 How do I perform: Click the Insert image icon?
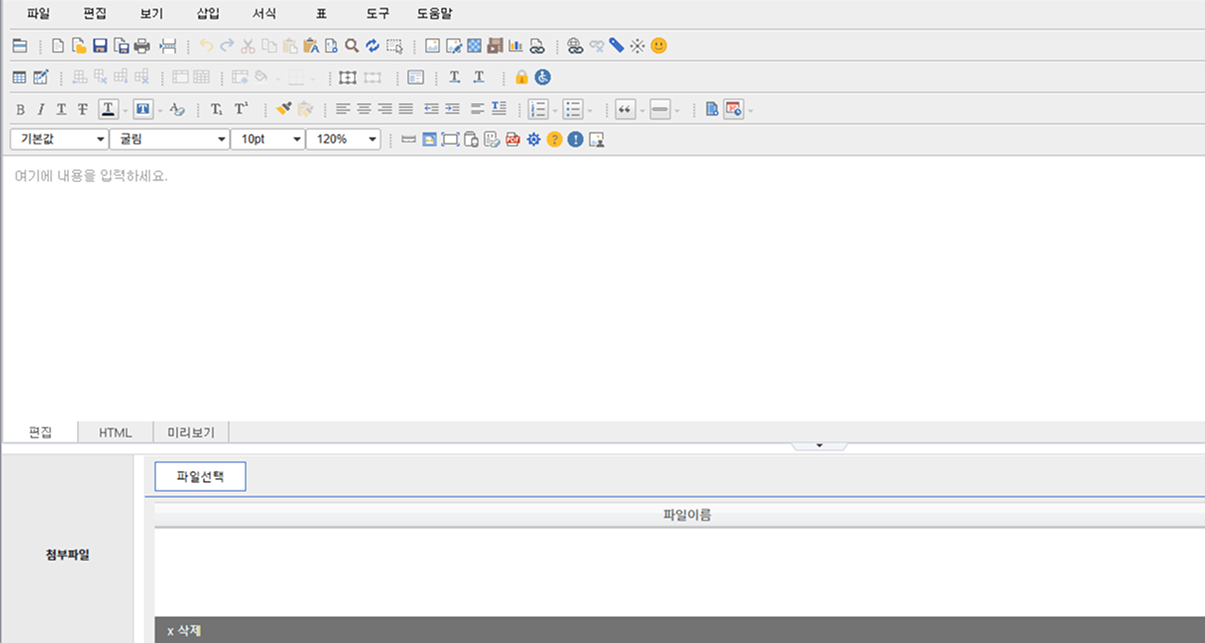(433, 46)
